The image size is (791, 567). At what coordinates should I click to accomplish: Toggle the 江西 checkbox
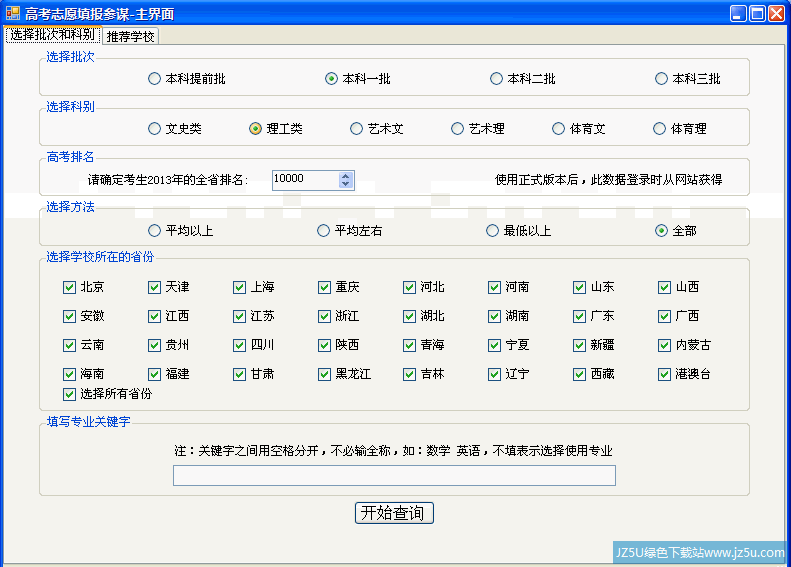pos(154,316)
